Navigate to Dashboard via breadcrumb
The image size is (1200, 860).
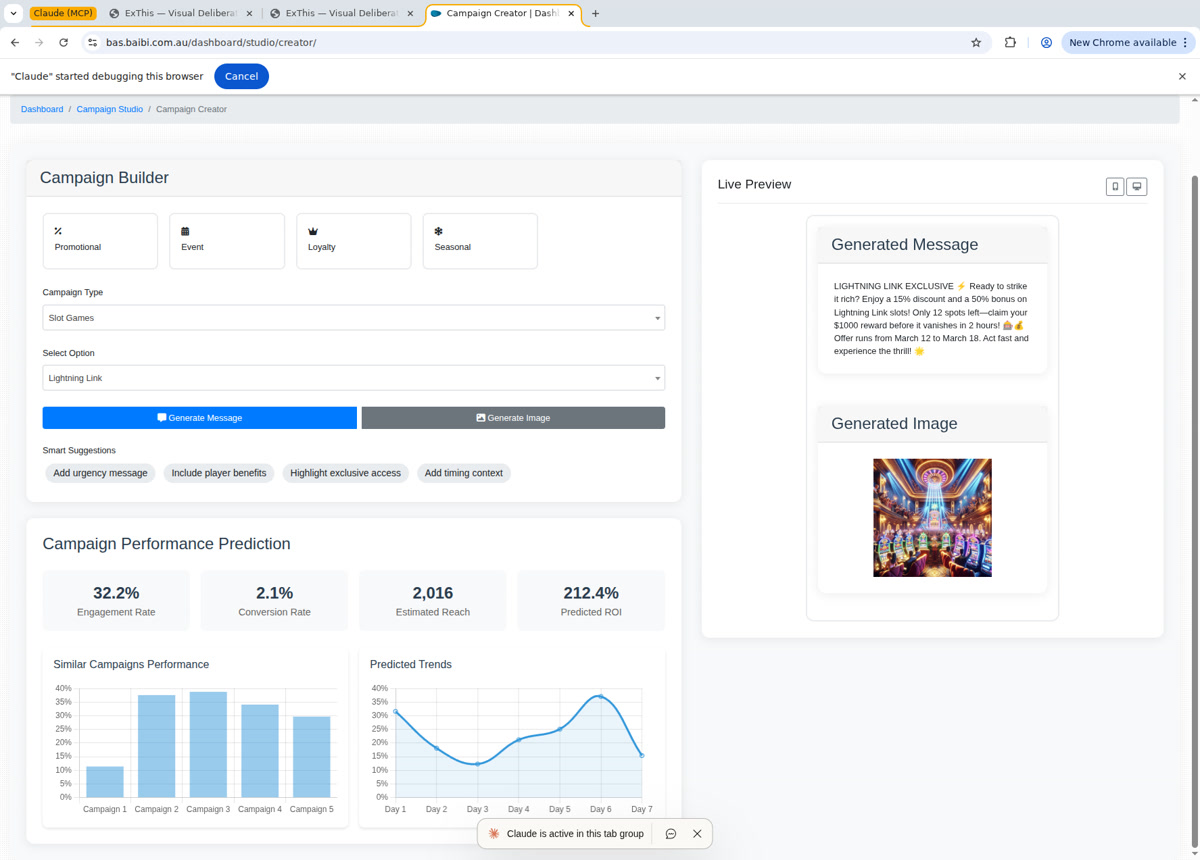pos(41,109)
